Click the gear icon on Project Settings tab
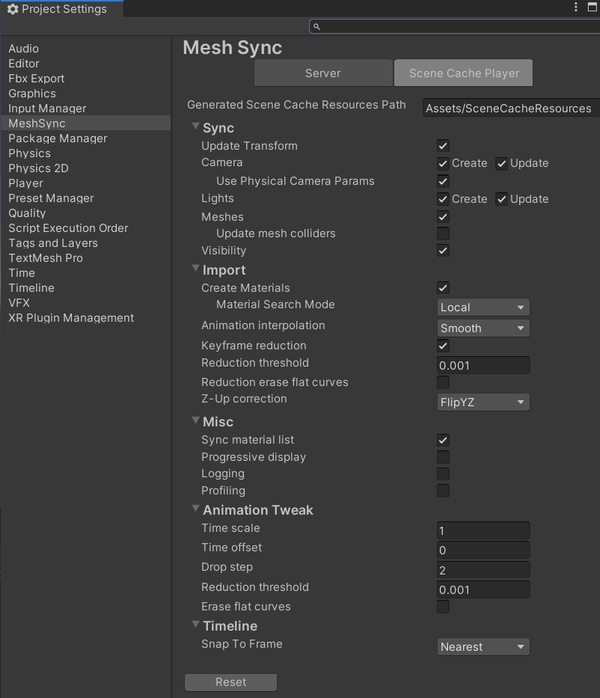 click(12, 9)
